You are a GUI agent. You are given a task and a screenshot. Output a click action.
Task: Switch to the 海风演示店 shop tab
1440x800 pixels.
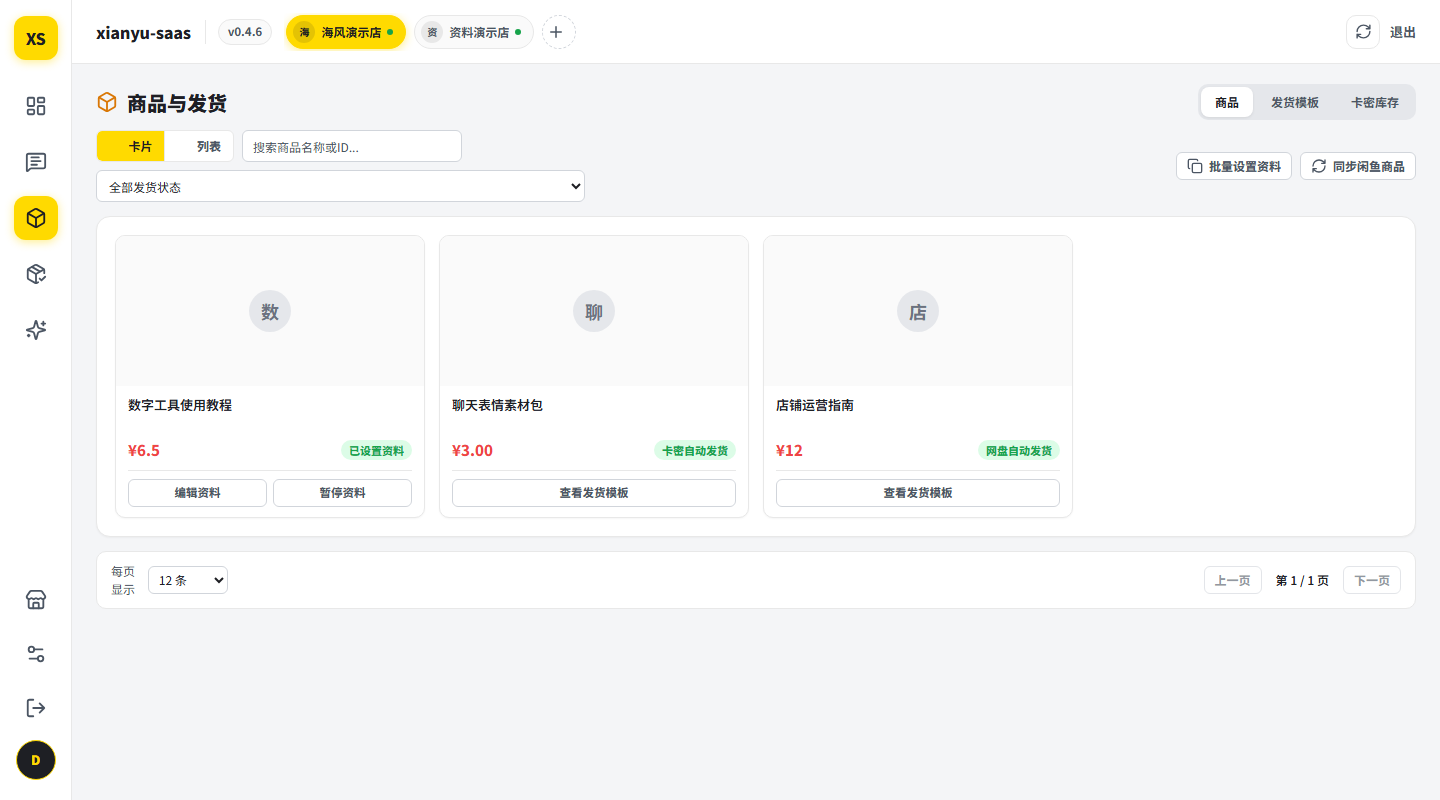pyautogui.click(x=346, y=32)
